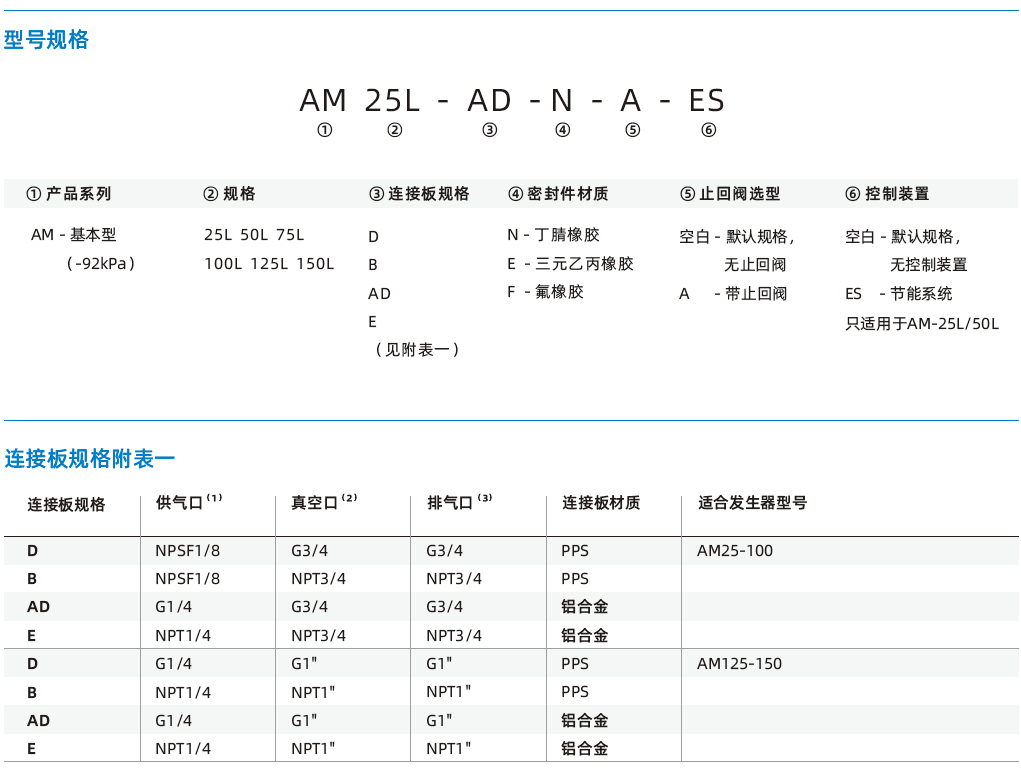The width and height of the screenshot is (1021, 768).
Task: Select table column header 连接板规格 in the appendix table
Action: coord(66,505)
